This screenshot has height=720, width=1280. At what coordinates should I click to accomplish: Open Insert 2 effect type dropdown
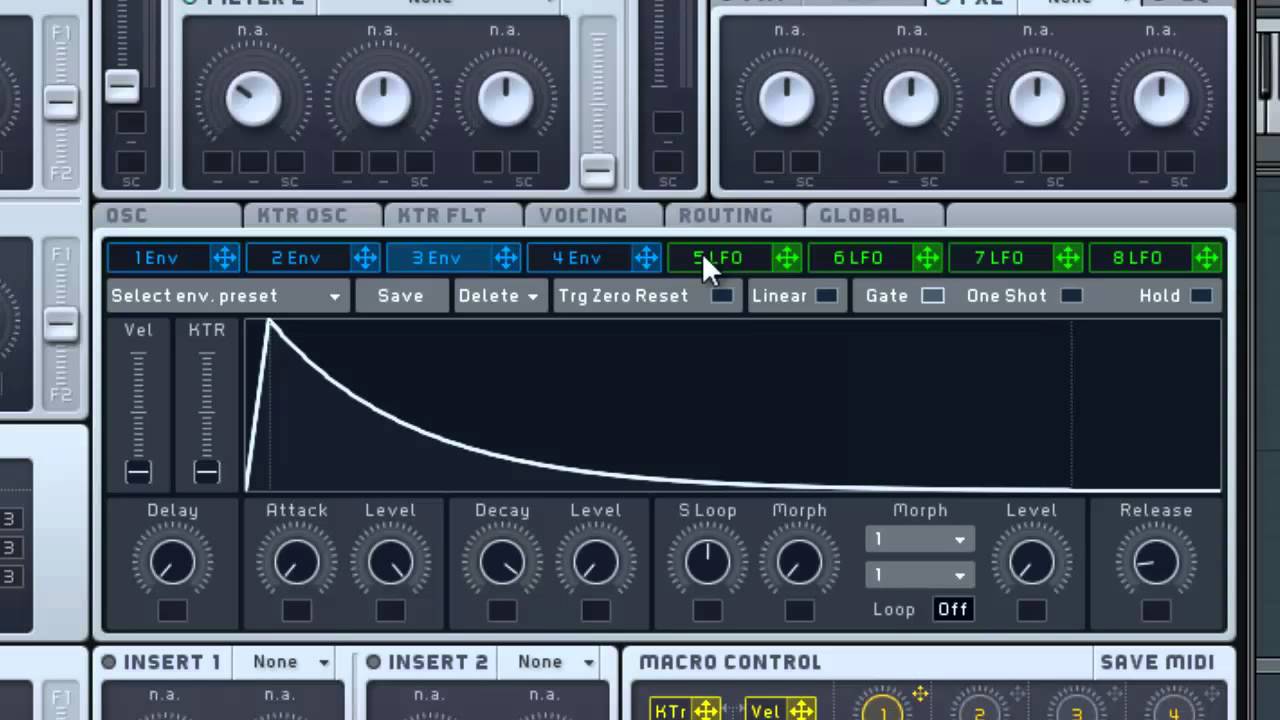point(556,662)
